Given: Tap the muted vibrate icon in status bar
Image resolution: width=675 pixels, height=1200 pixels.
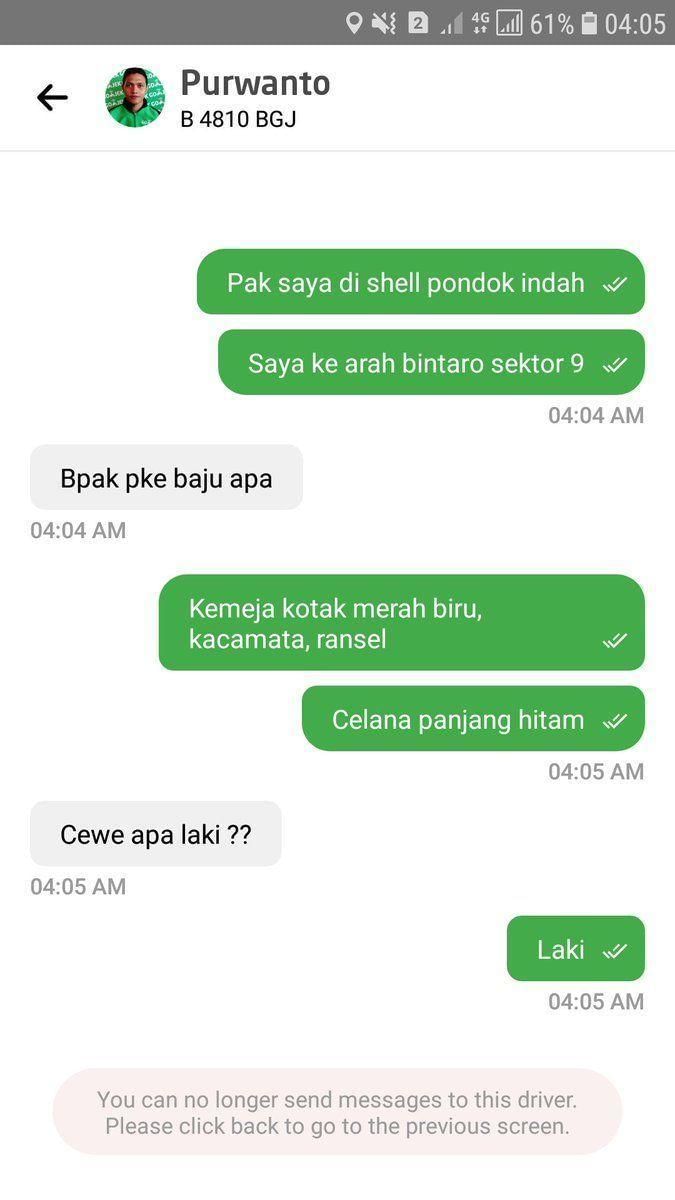Looking at the screenshot, I should (x=384, y=23).
